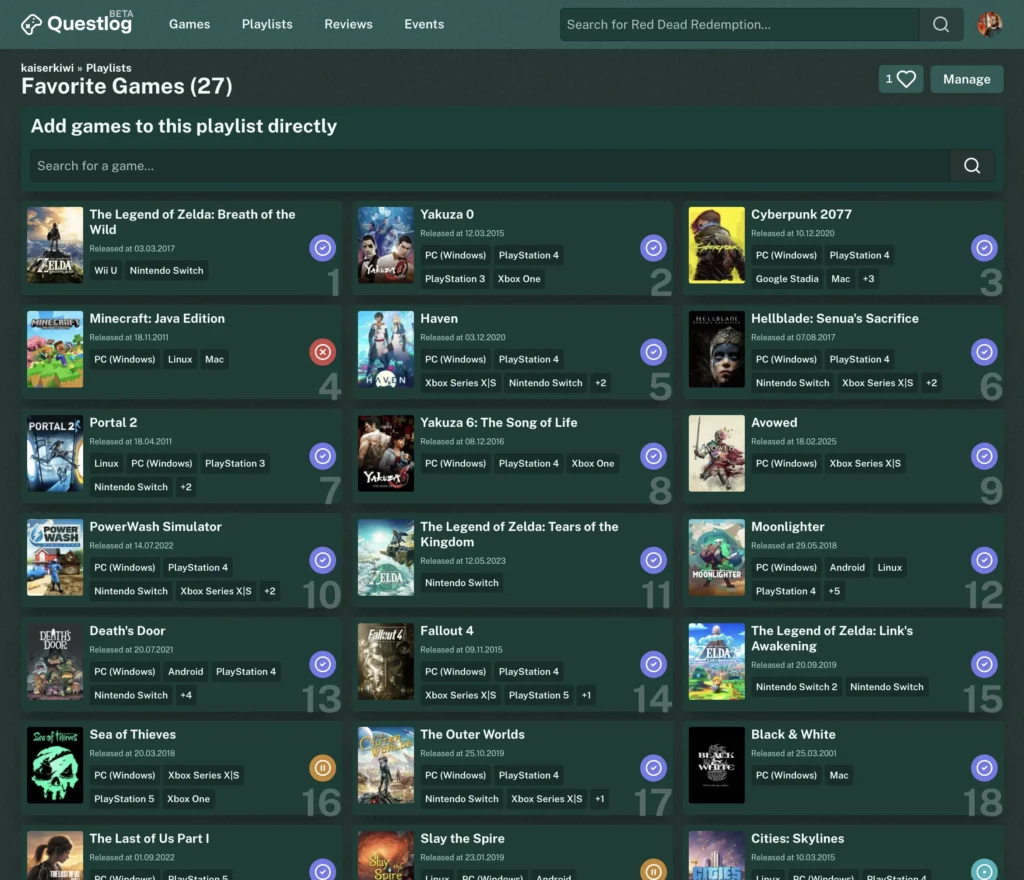This screenshot has width=1024, height=880.
Task: Click status icon for Tears of the Kingdom
Action: click(653, 559)
